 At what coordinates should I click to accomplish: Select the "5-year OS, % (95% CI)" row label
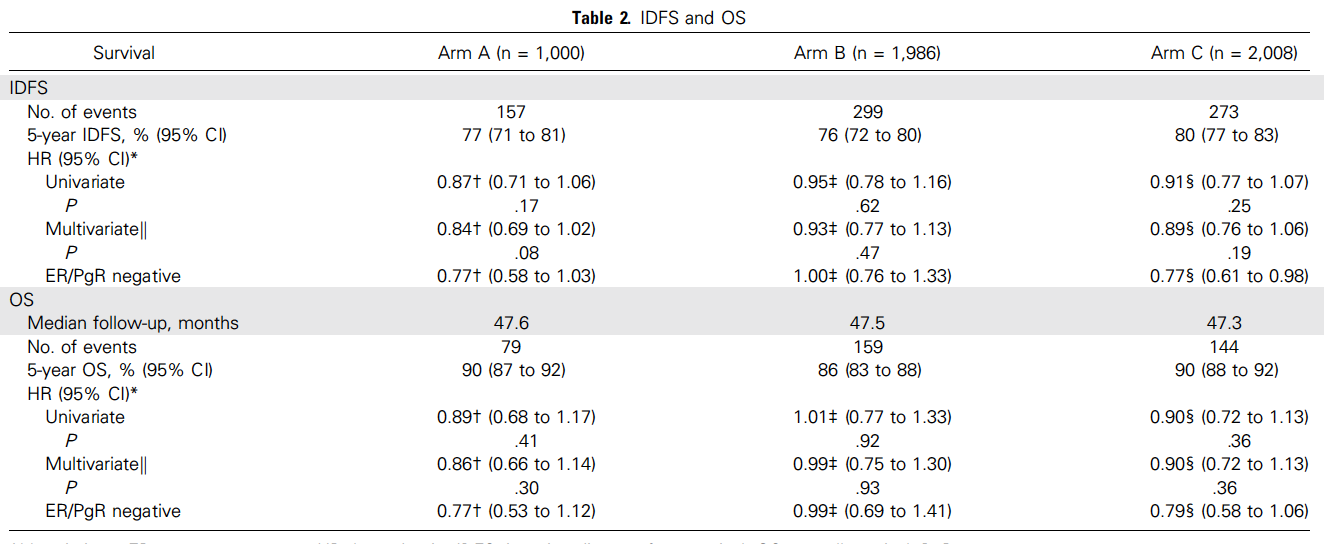click(120, 370)
